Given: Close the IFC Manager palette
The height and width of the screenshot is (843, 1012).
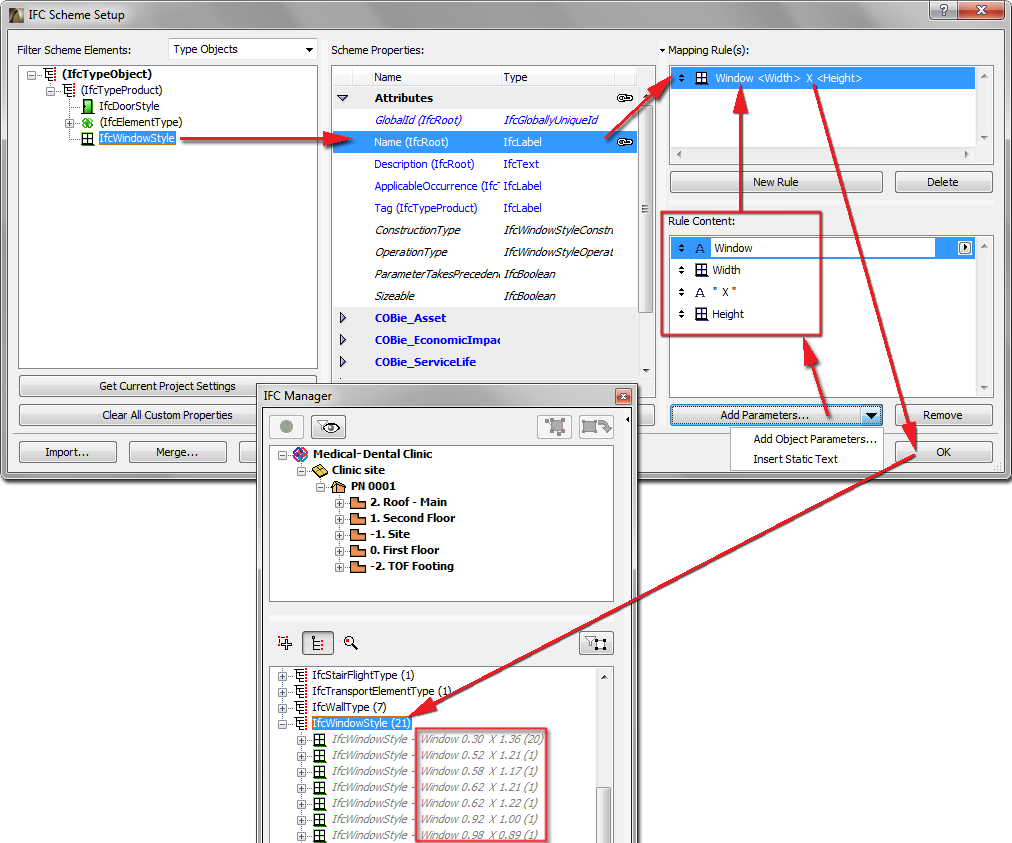Looking at the screenshot, I should click(x=623, y=396).
